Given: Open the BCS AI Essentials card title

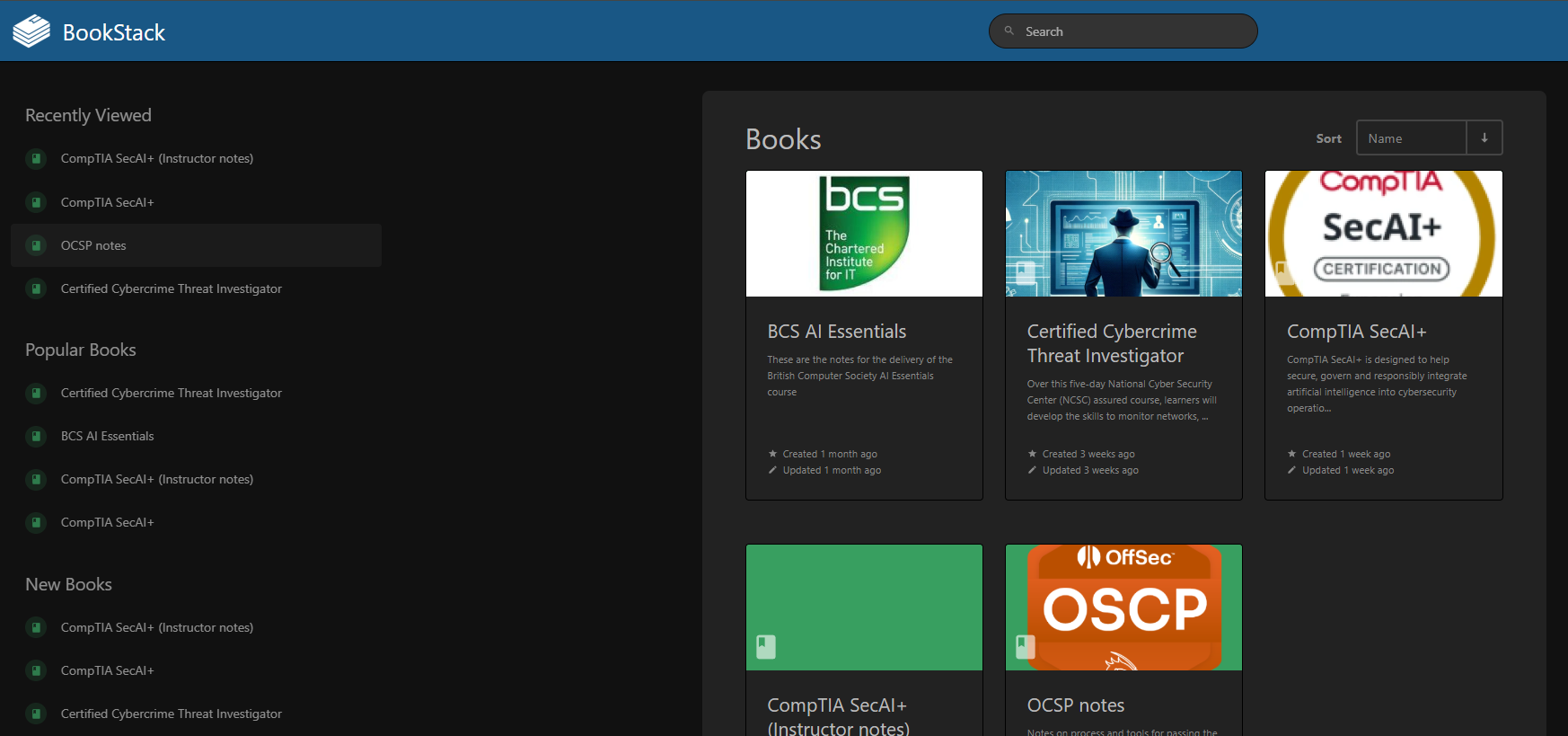Looking at the screenshot, I should 837,332.
